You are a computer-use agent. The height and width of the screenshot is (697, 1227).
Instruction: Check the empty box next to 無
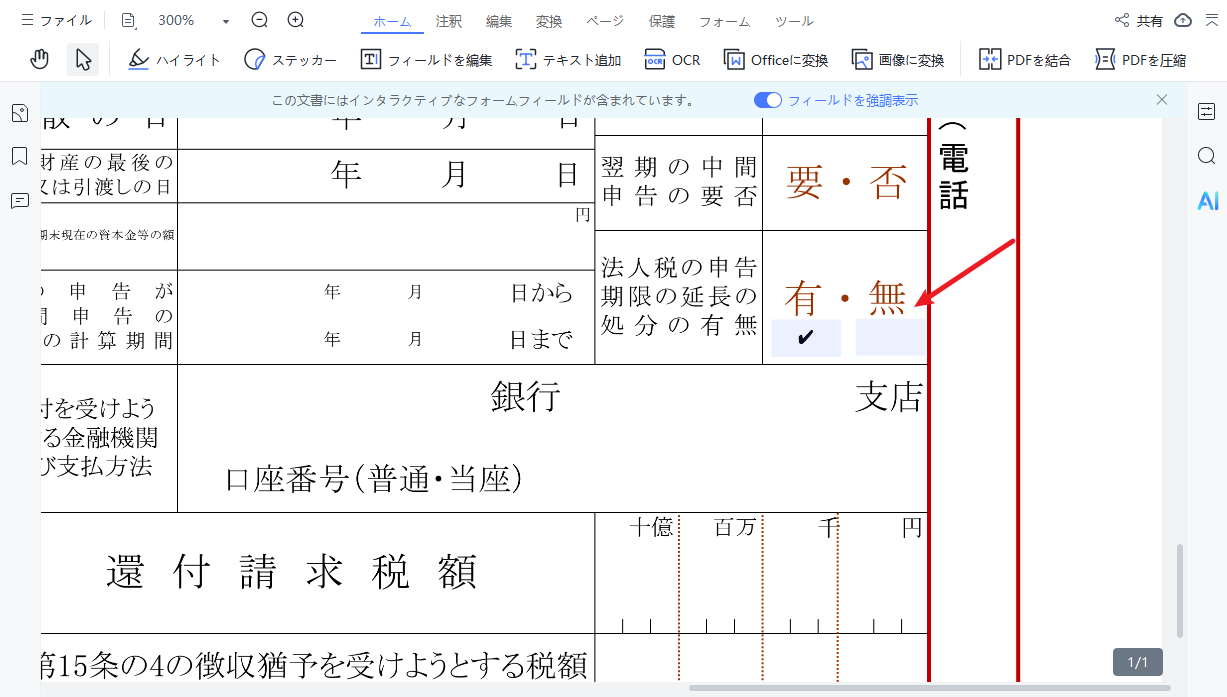[889, 338]
